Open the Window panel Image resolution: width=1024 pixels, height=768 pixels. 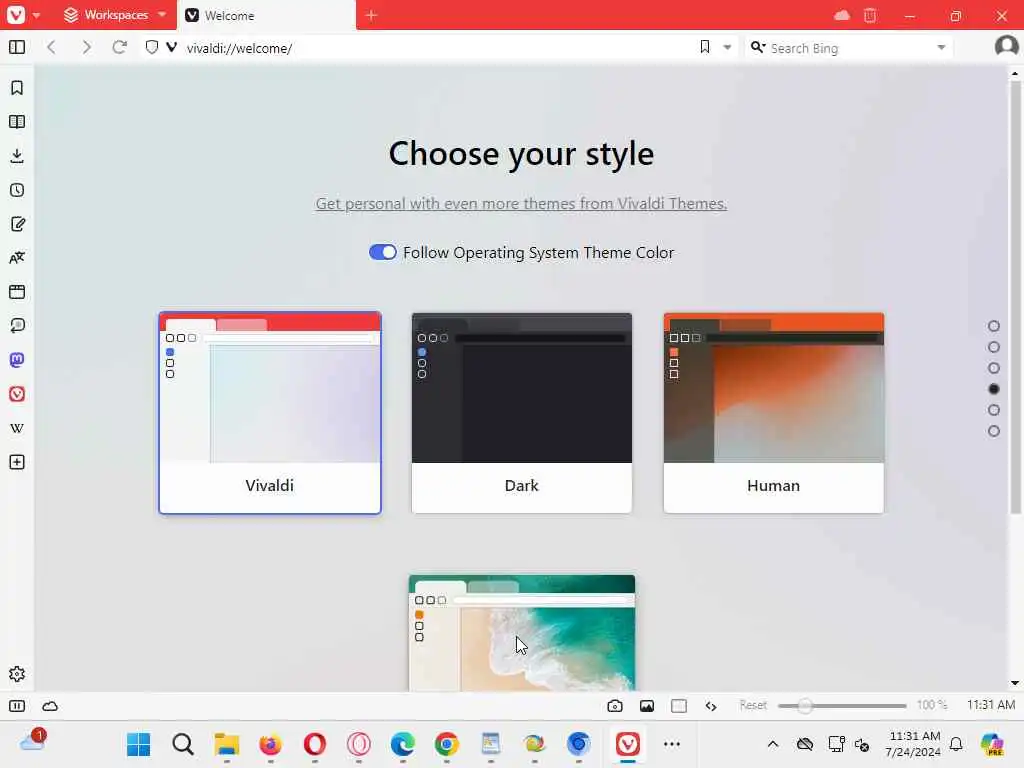pos(17,292)
